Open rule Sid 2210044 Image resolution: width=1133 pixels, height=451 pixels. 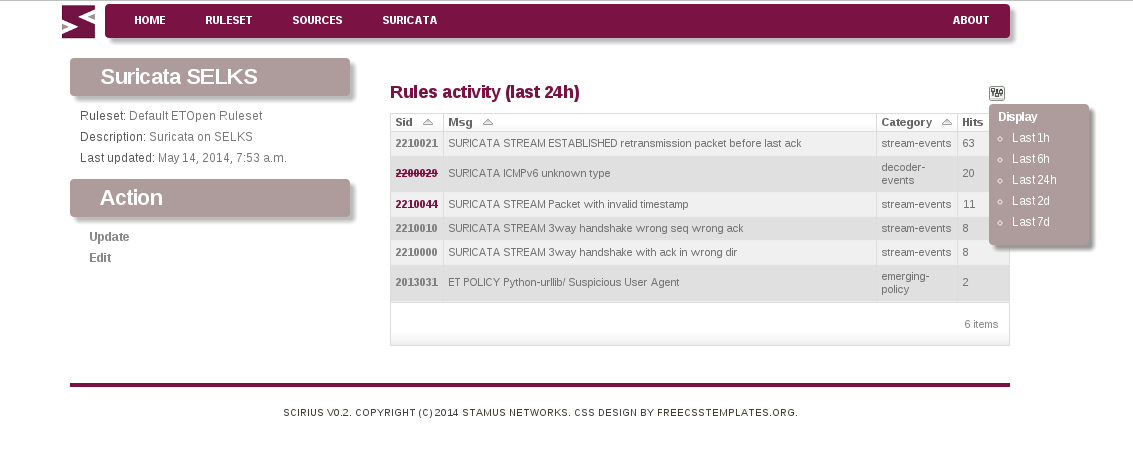(416, 205)
